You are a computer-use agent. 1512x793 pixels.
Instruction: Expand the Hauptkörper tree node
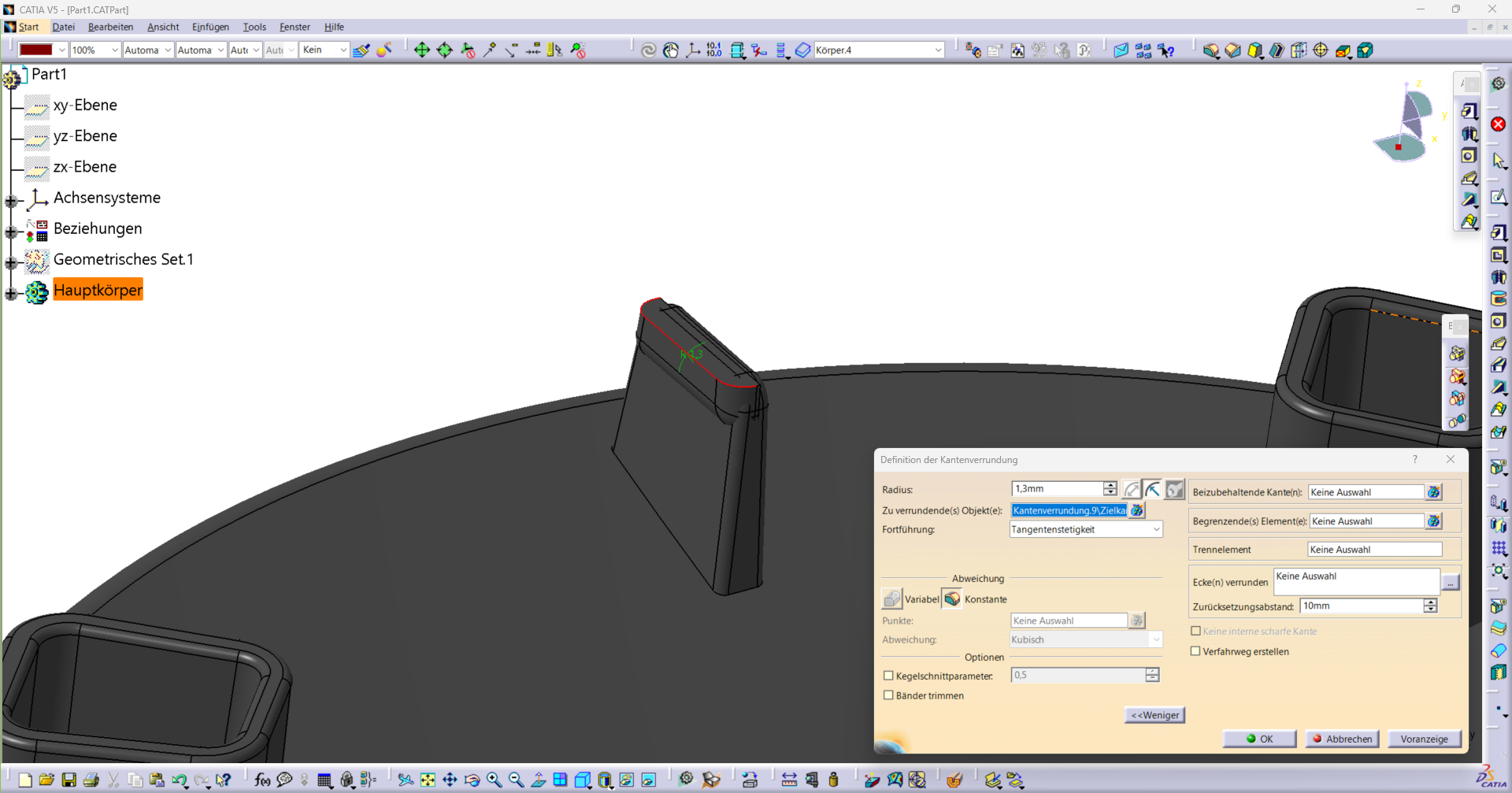pos(11,294)
